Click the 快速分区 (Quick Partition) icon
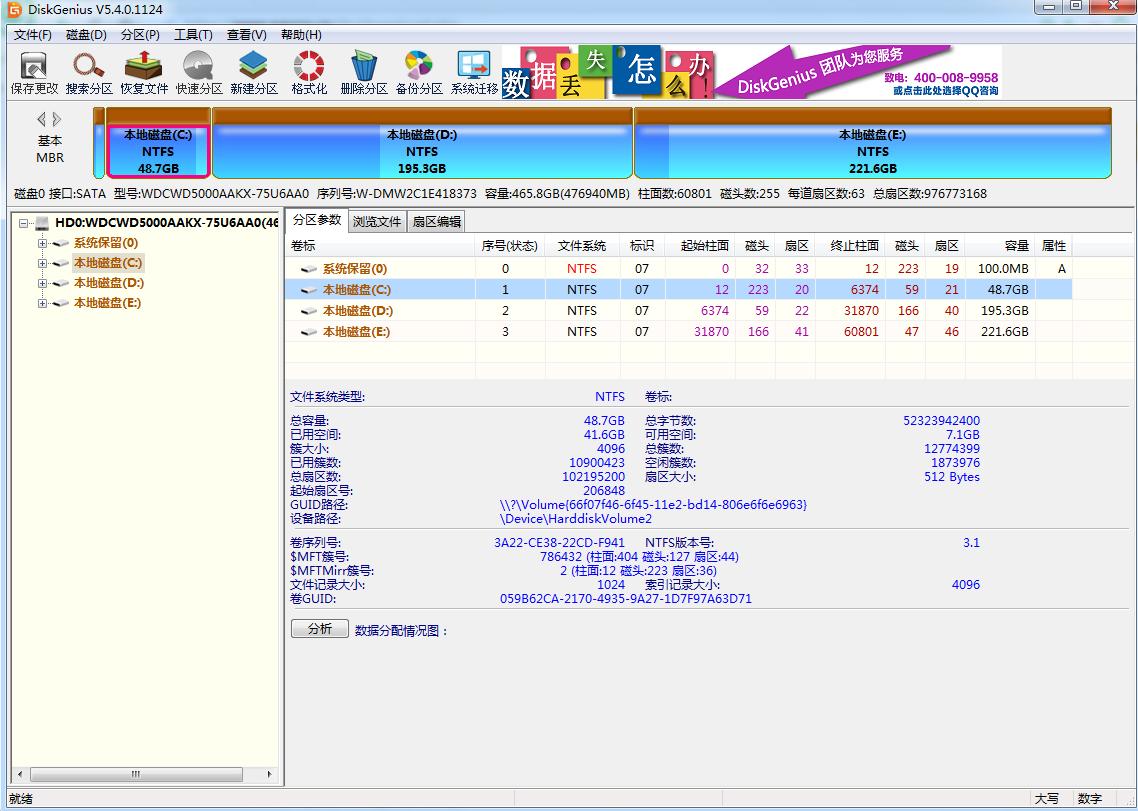 [197, 71]
